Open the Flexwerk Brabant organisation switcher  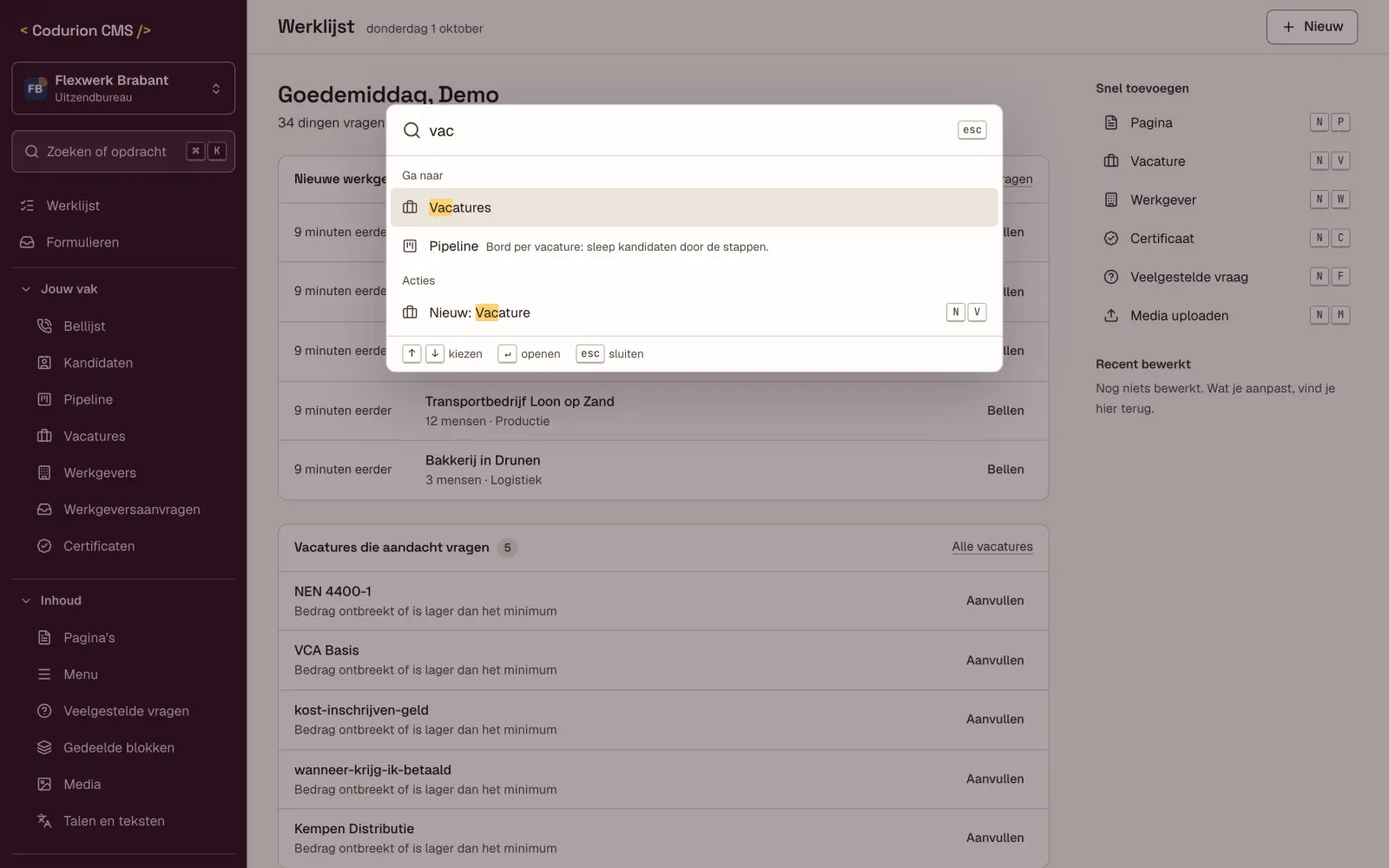tap(123, 88)
